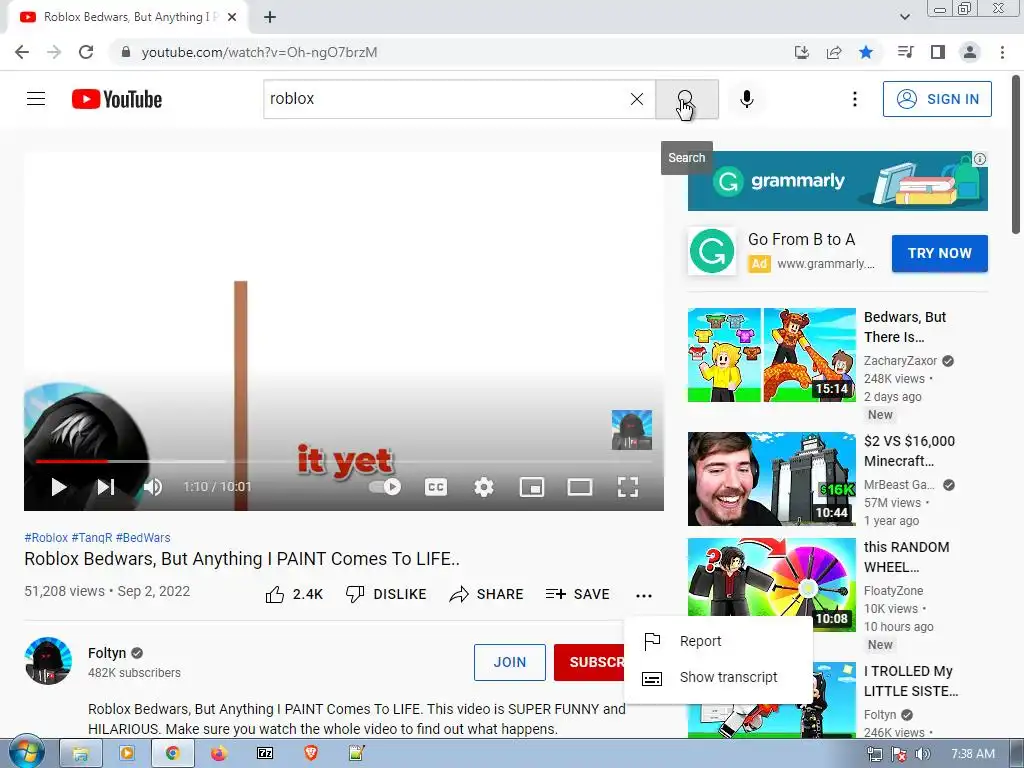Click the search magnifier button

click(x=686, y=99)
